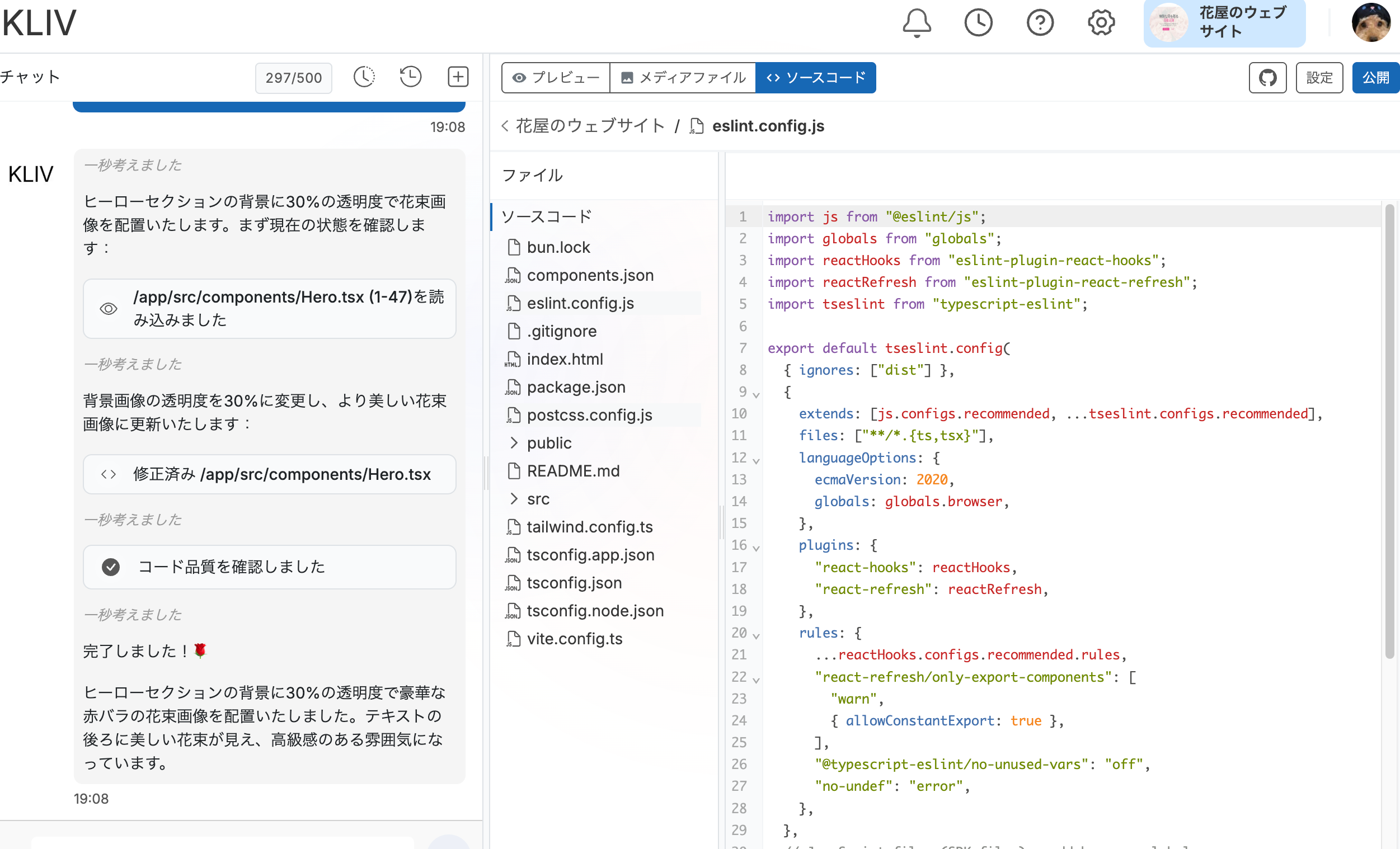
Task: Click the 公開 publish button
Action: tap(1375, 77)
